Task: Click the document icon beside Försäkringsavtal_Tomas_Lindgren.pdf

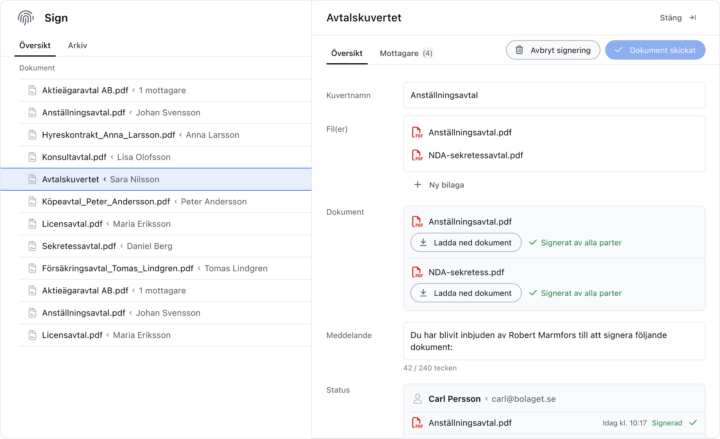Action: (32, 268)
